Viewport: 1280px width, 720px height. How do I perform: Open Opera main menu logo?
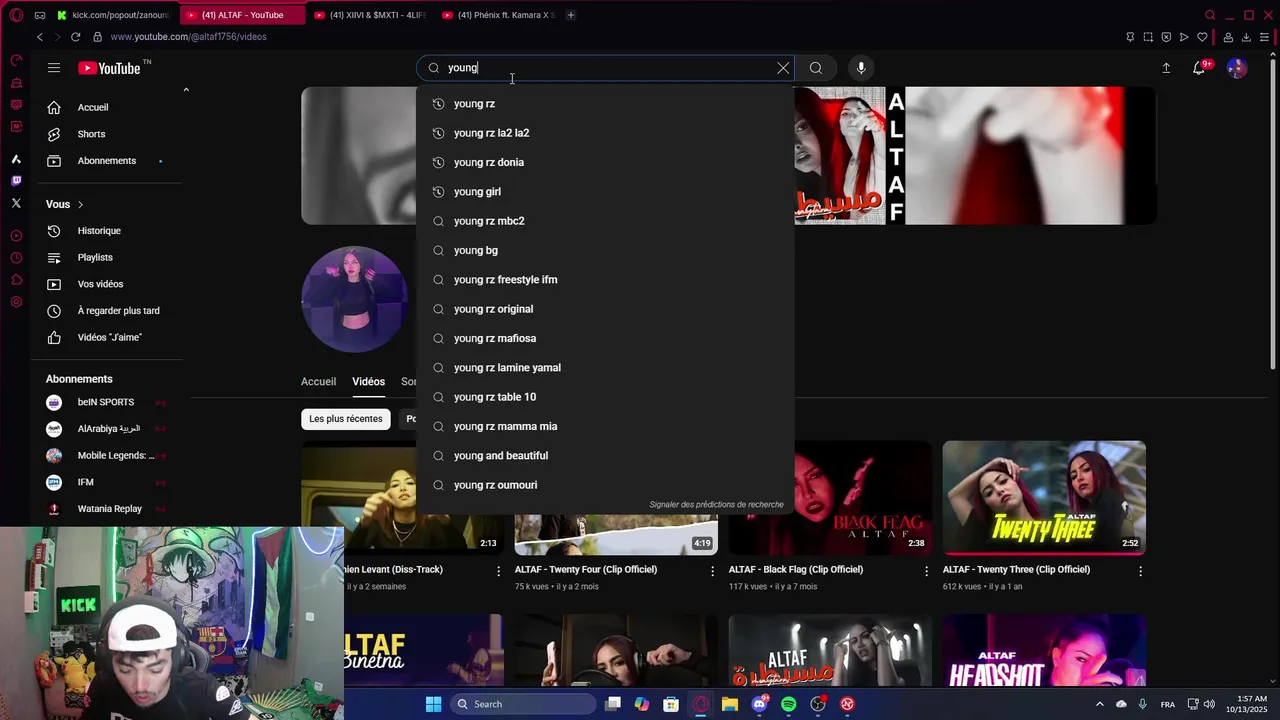pyautogui.click(x=16, y=15)
